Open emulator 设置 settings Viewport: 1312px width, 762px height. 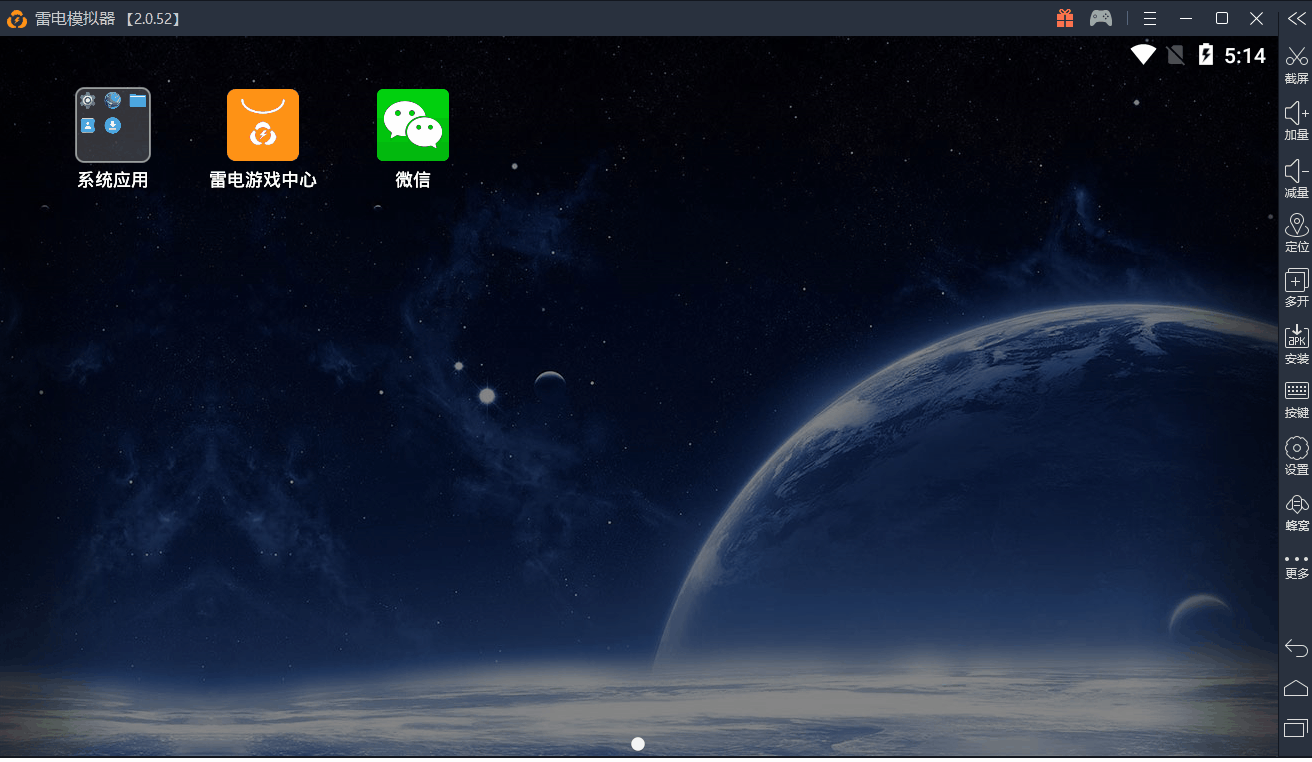1297,455
